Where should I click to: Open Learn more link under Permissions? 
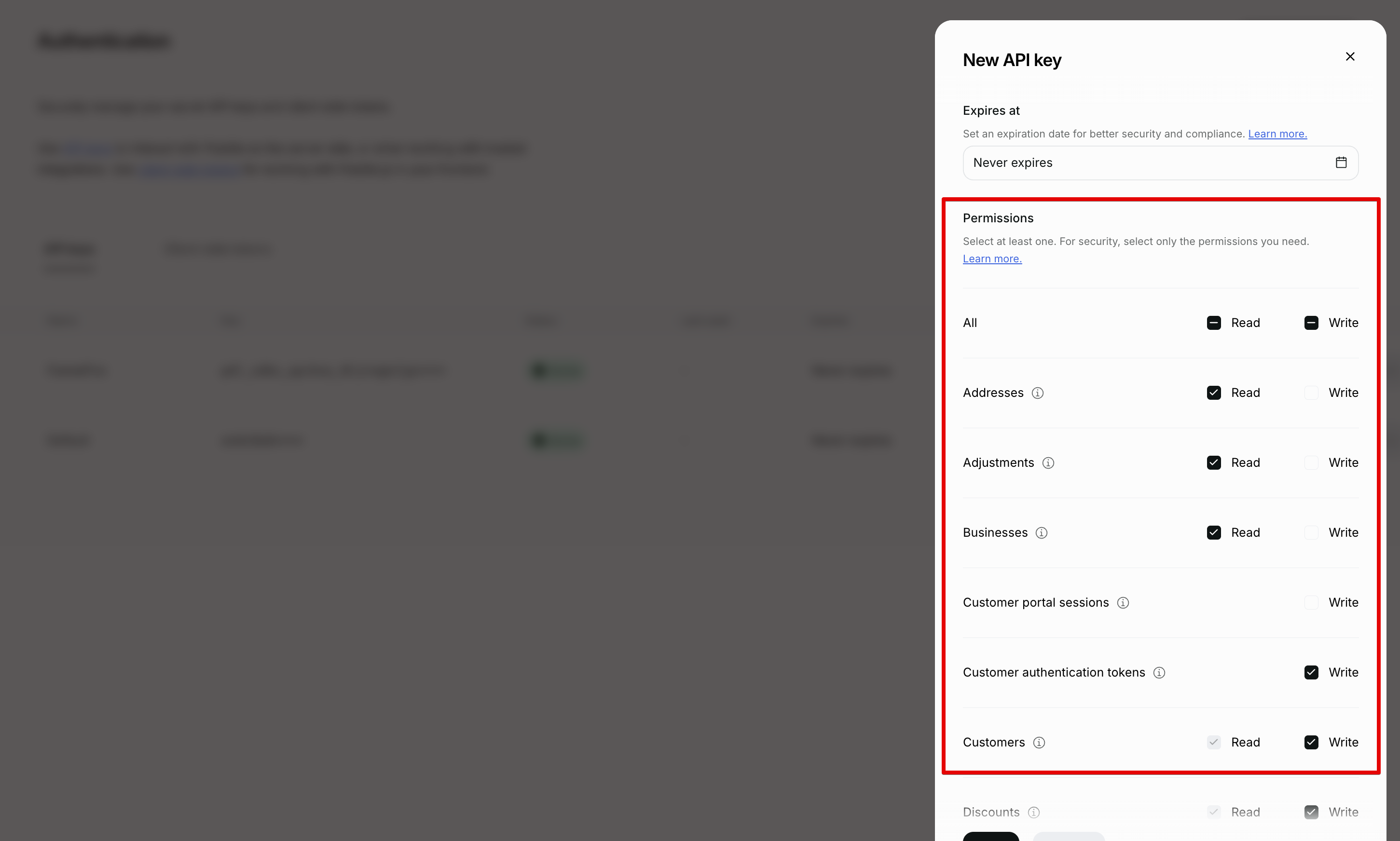tap(992, 258)
